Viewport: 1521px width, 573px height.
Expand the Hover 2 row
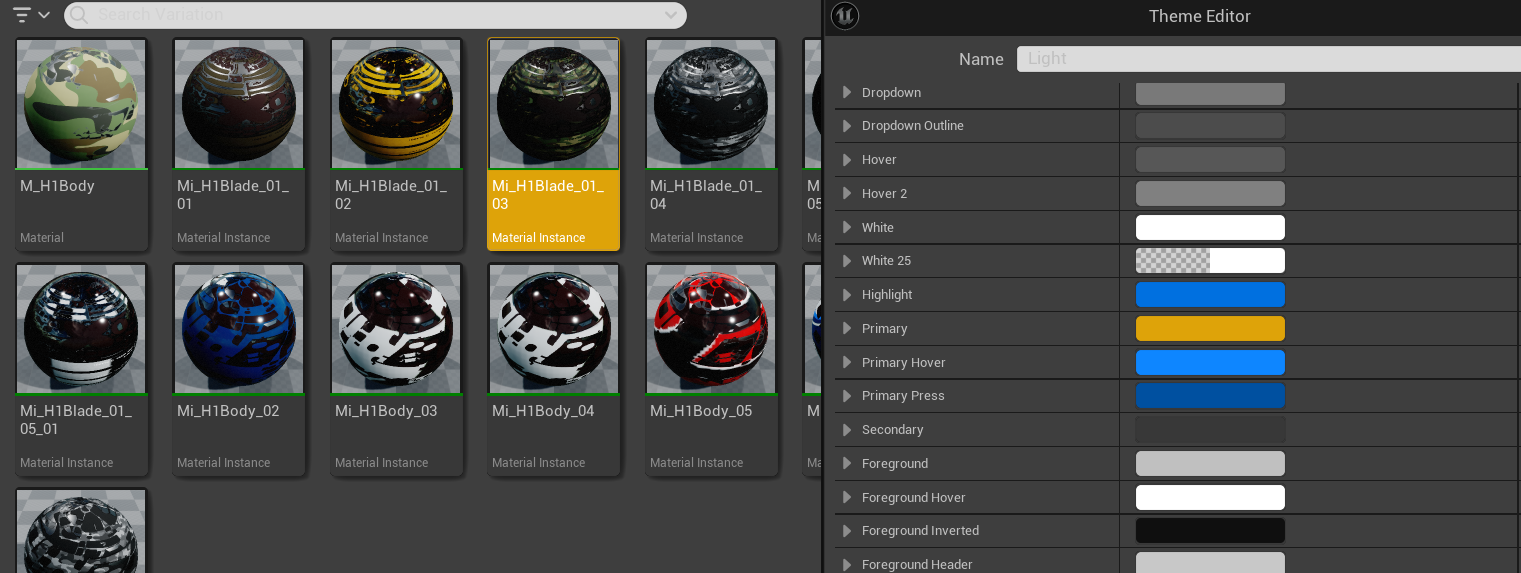(847, 193)
